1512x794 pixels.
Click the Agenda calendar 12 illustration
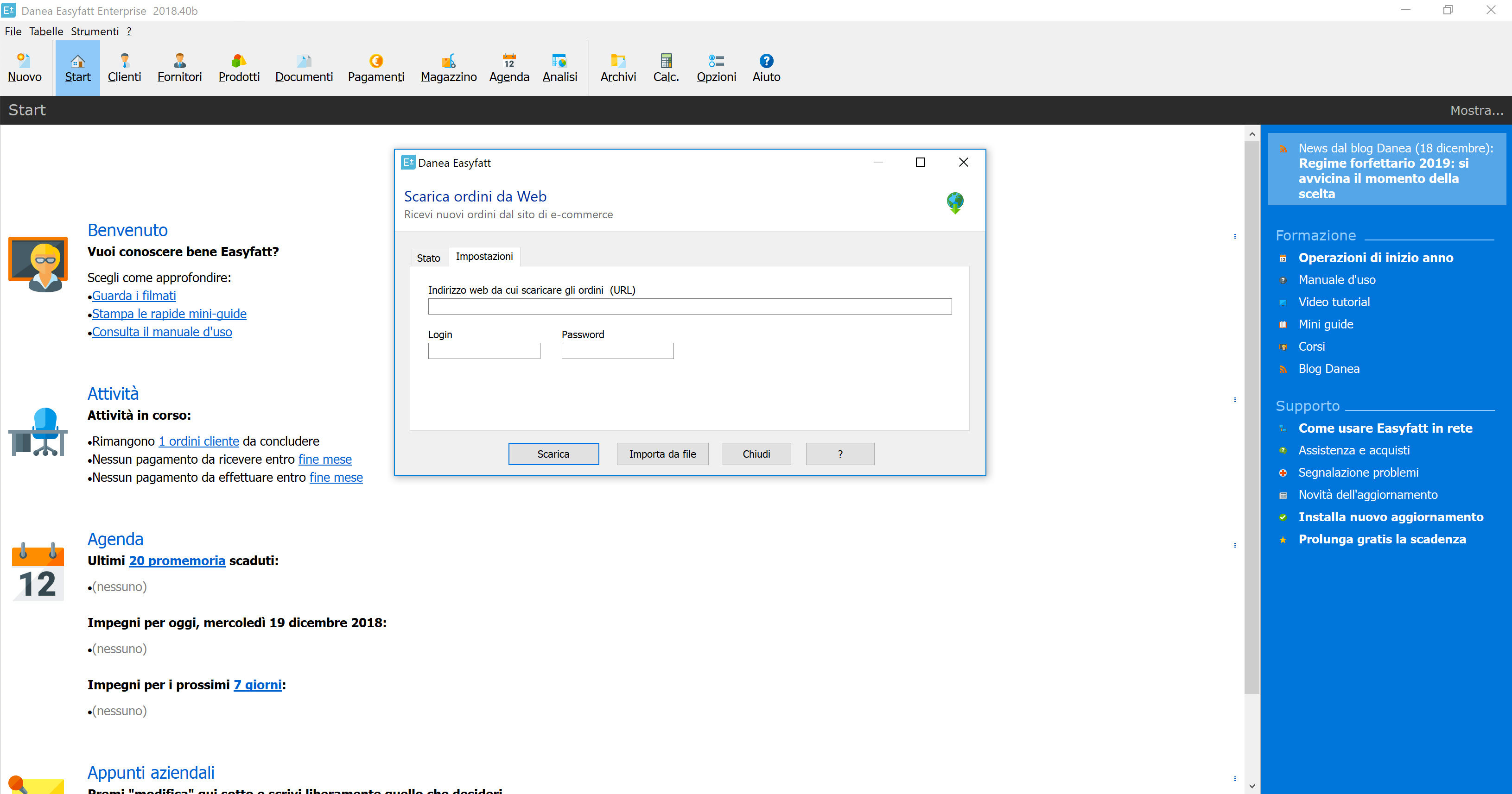point(38,572)
